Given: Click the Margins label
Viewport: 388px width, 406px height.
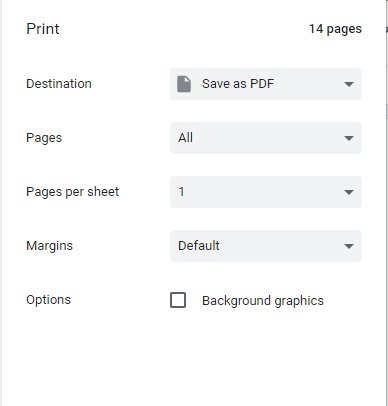Looking at the screenshot, I should coord(49,246).
